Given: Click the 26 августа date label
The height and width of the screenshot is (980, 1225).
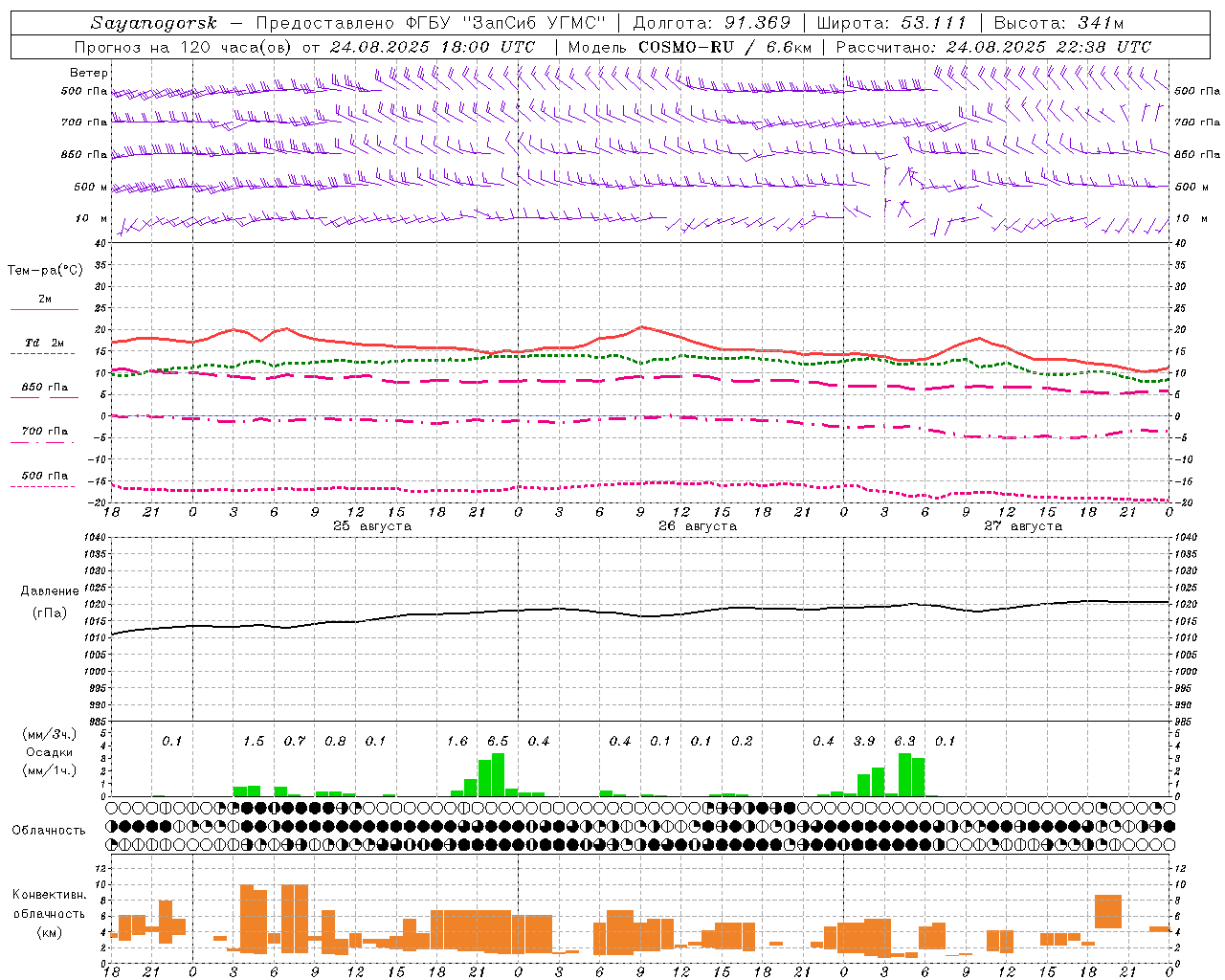Looking at the screenshot, I should [x=698, y=526].
